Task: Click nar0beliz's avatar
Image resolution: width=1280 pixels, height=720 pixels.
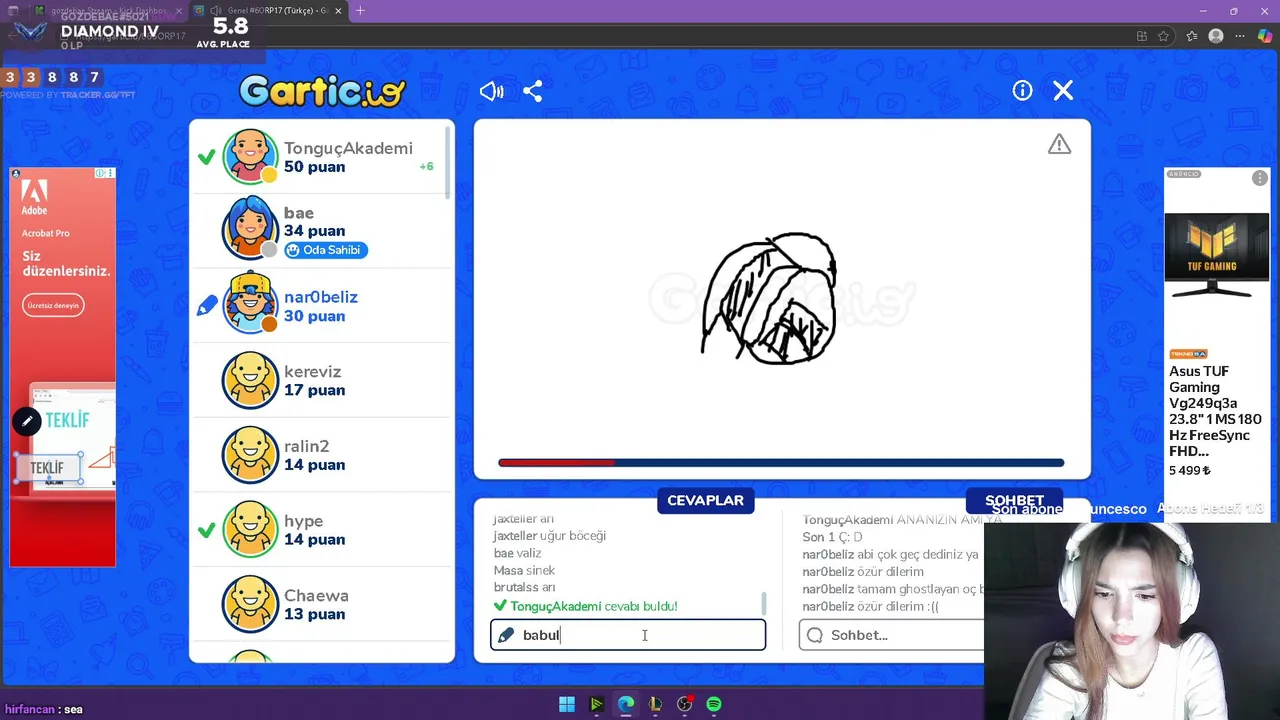Action: click(x=249, y=302)
